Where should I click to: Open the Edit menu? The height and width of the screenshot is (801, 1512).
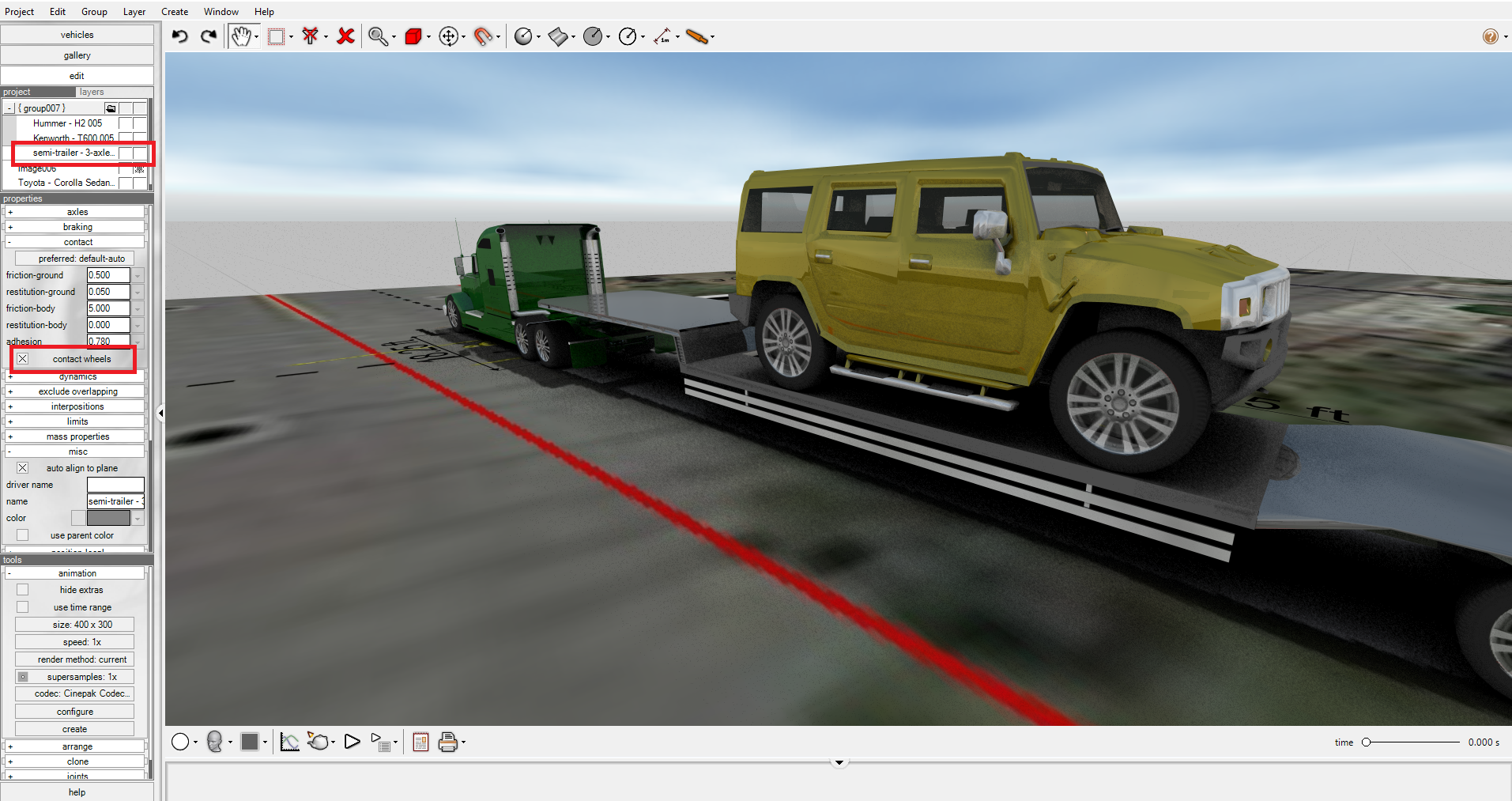point(58,12)
